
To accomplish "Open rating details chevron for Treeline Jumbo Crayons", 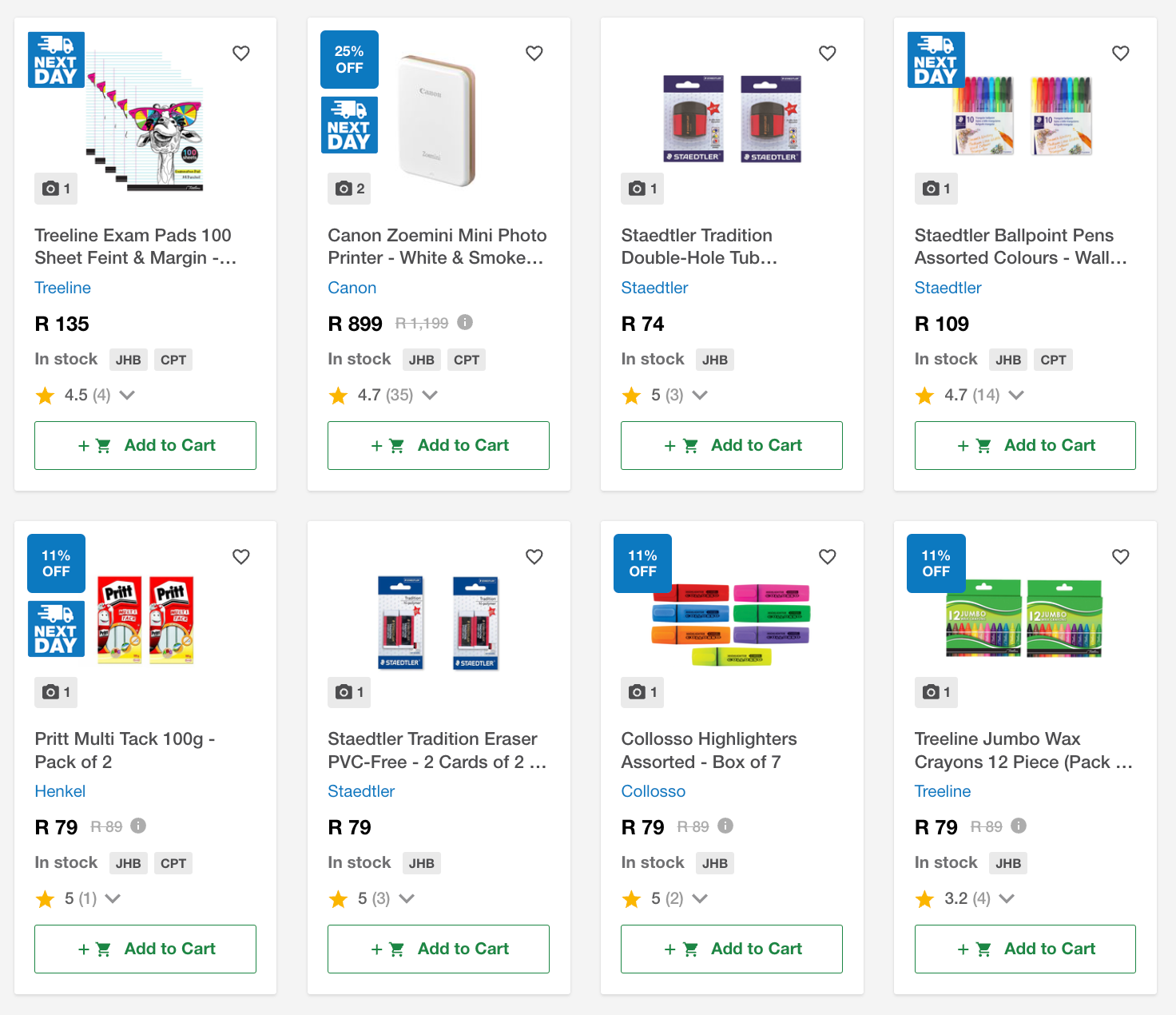I will (1007, 898).
